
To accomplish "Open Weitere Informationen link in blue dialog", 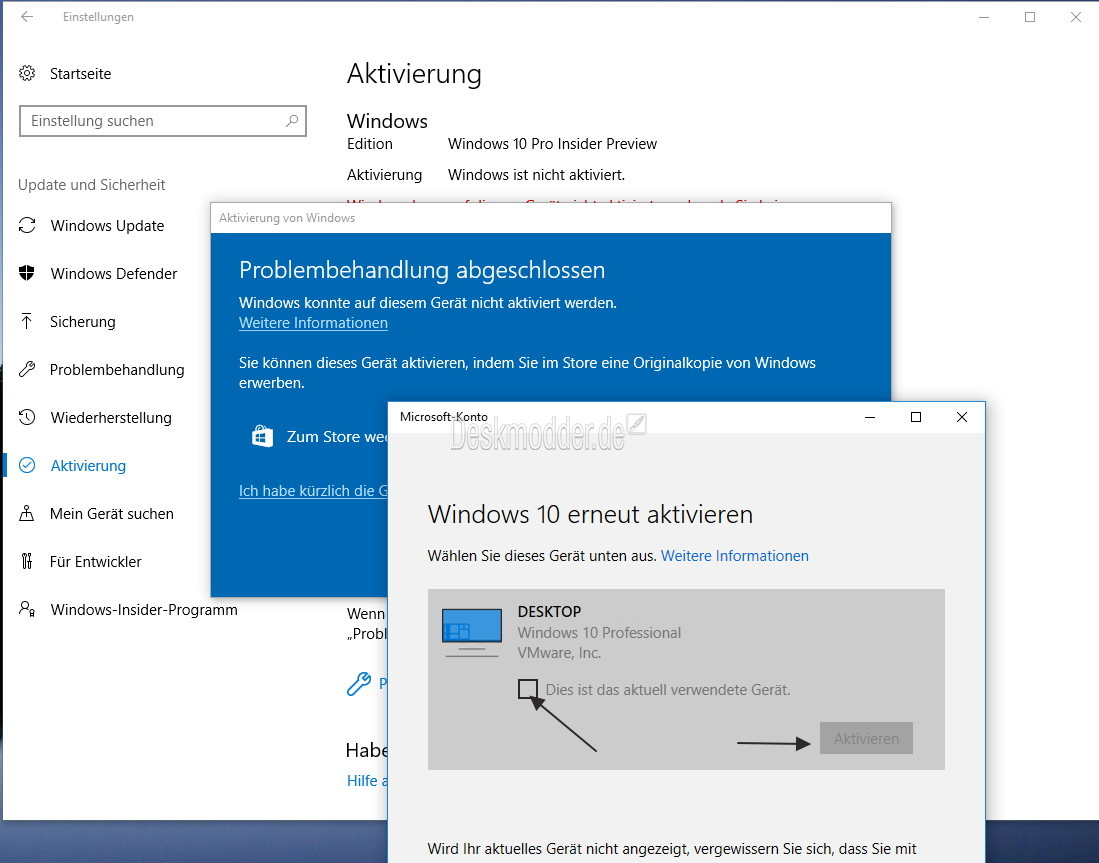I will (x=313, y=323).
